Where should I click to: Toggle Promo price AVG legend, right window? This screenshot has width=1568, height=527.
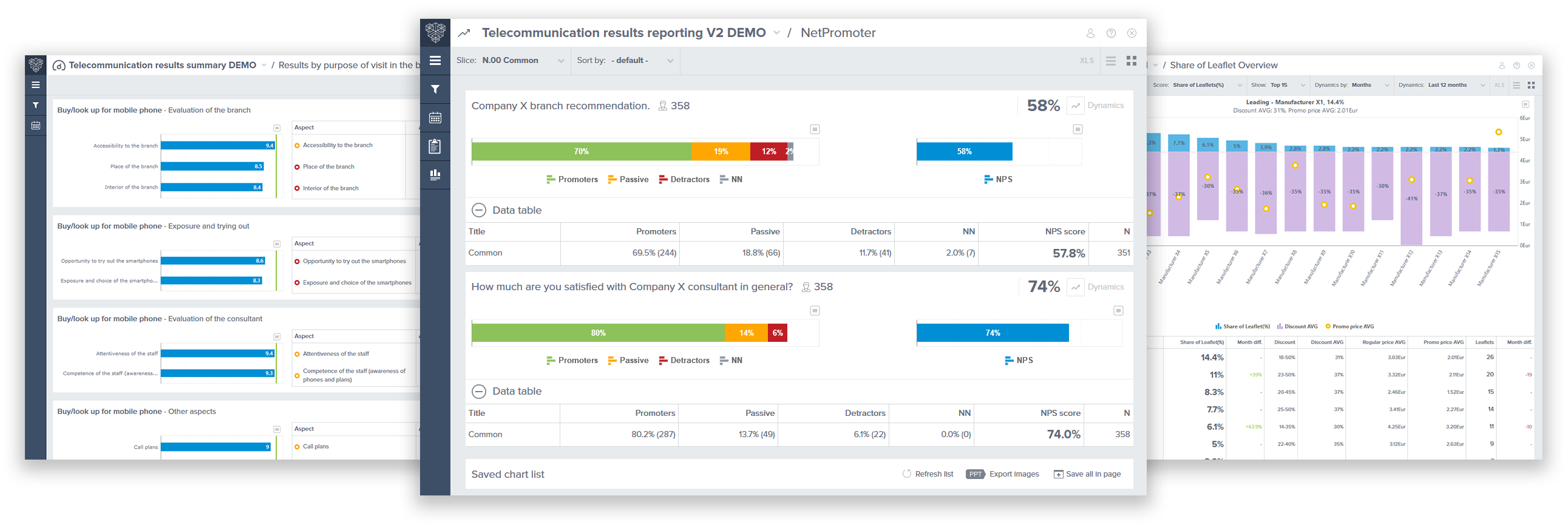[x=1349, y=327]
